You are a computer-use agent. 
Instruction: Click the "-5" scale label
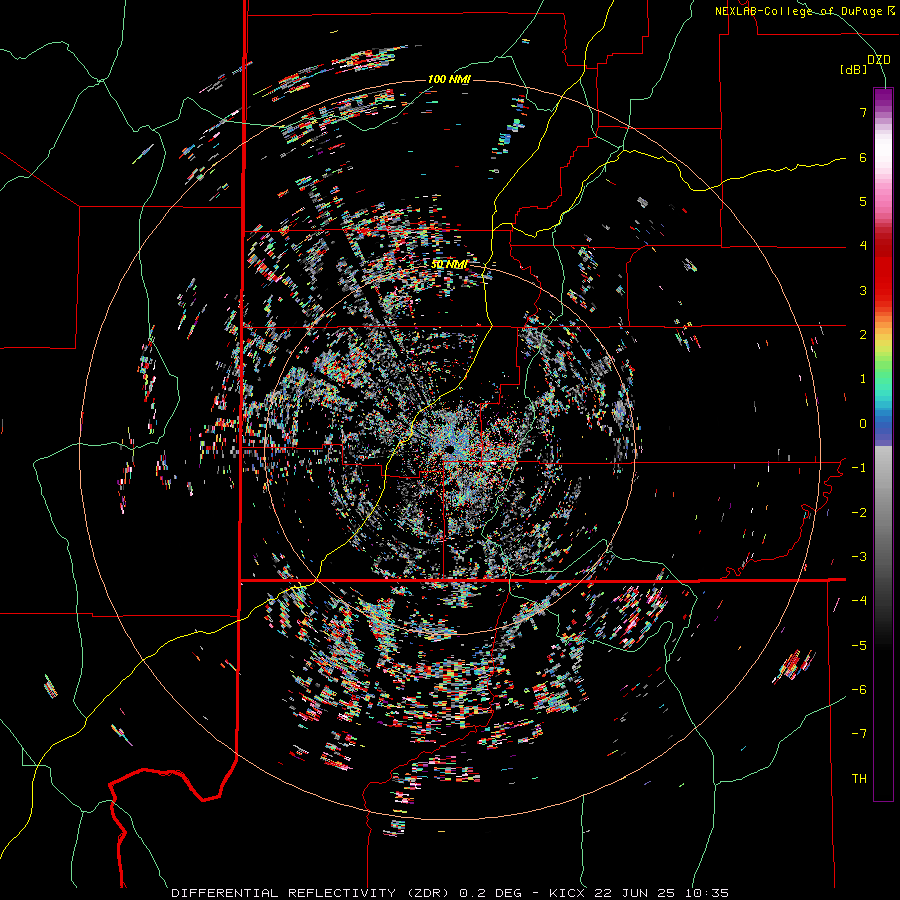click(859, 646)
